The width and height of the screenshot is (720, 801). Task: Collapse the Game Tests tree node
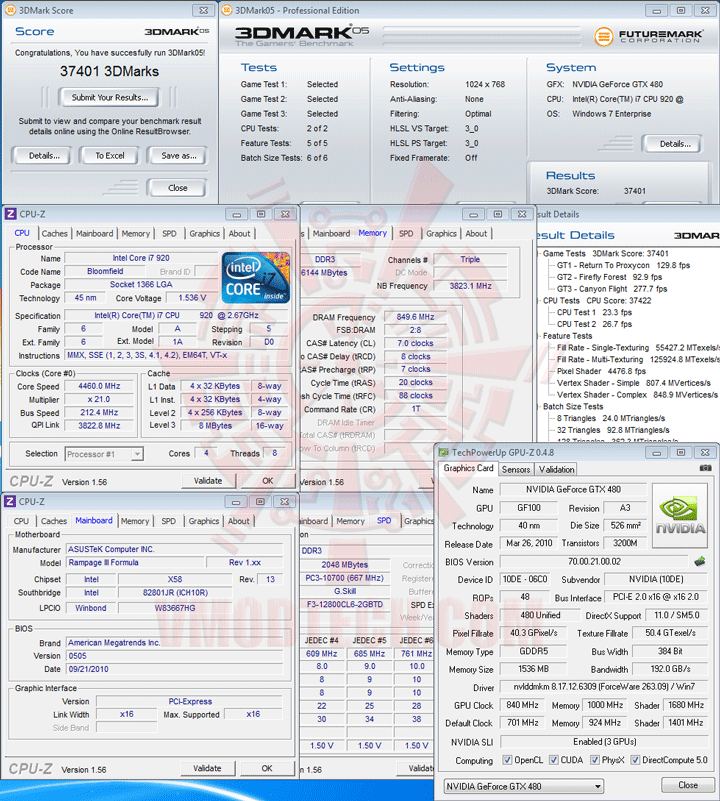pyautogui.click(x=539, y=253)
